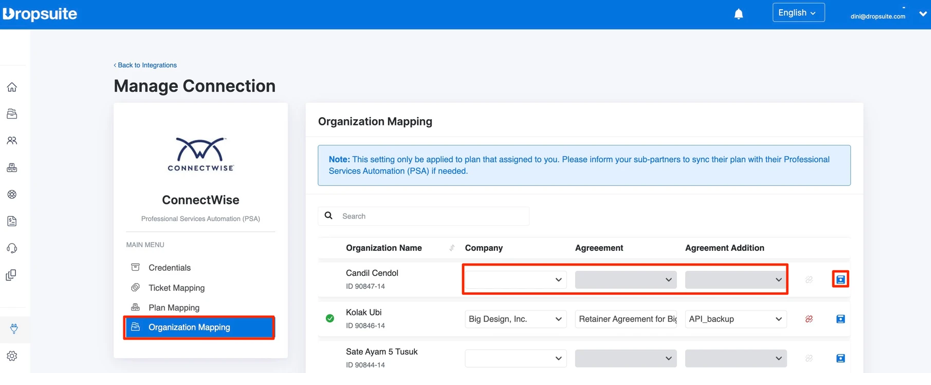The width and height of the screenshot is (931, 385).
Task: Click the ConnectWise logo image
Action: pyautogui.click(x=200, y=154)
